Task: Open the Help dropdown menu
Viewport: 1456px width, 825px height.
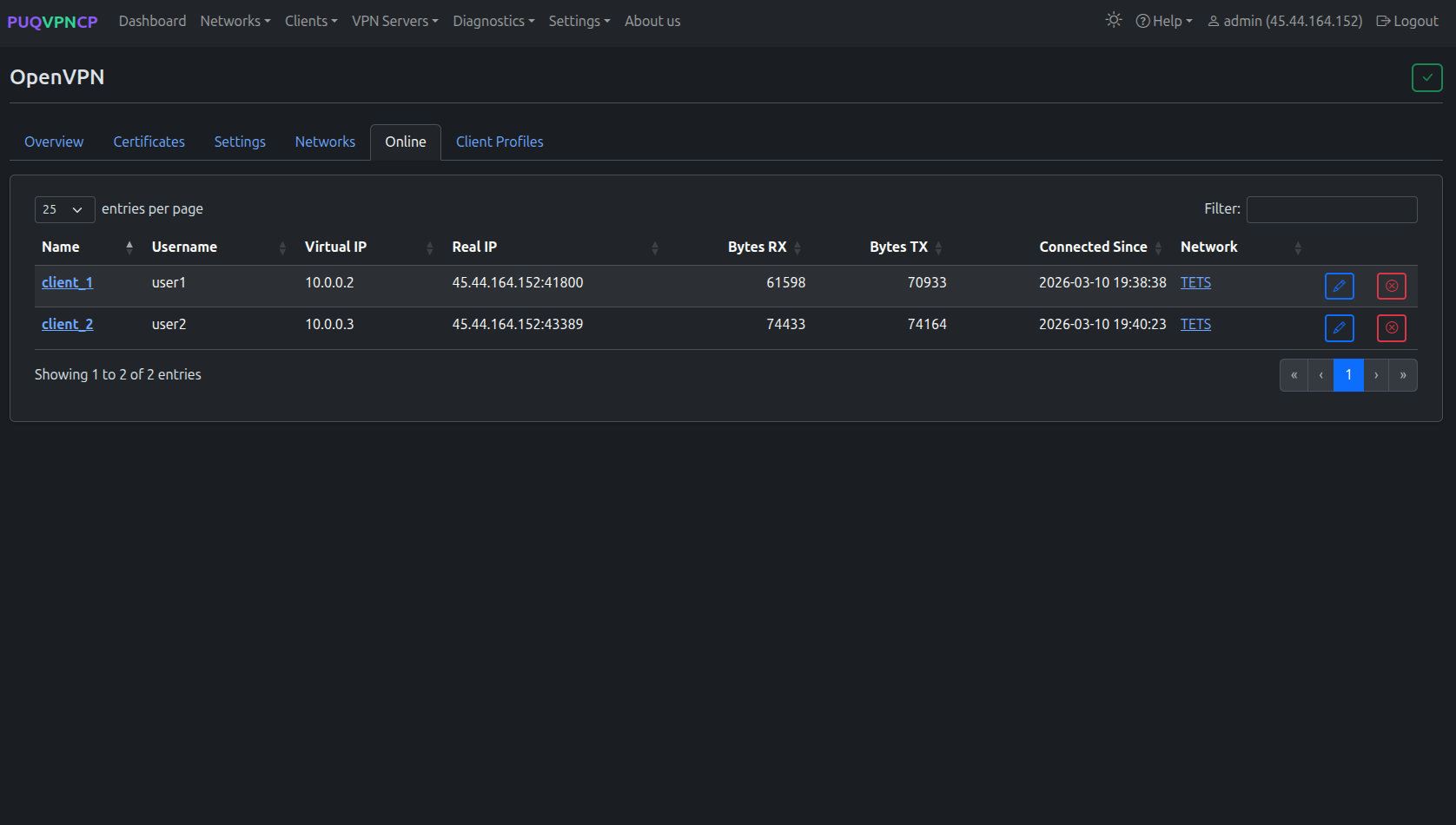Action: tap(1164, 21)
